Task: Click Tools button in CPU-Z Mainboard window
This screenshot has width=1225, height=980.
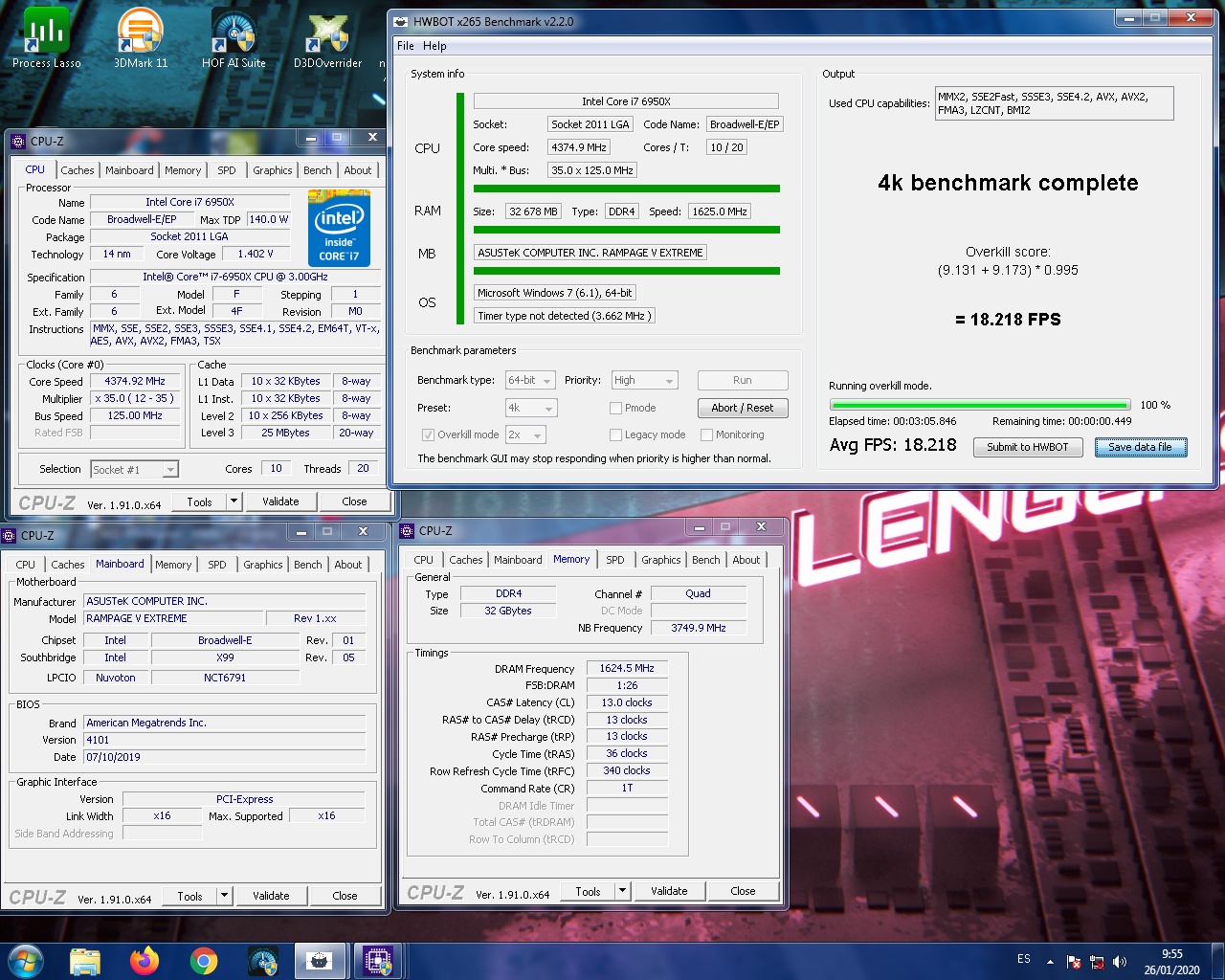Action: click(x=190, y=897)
